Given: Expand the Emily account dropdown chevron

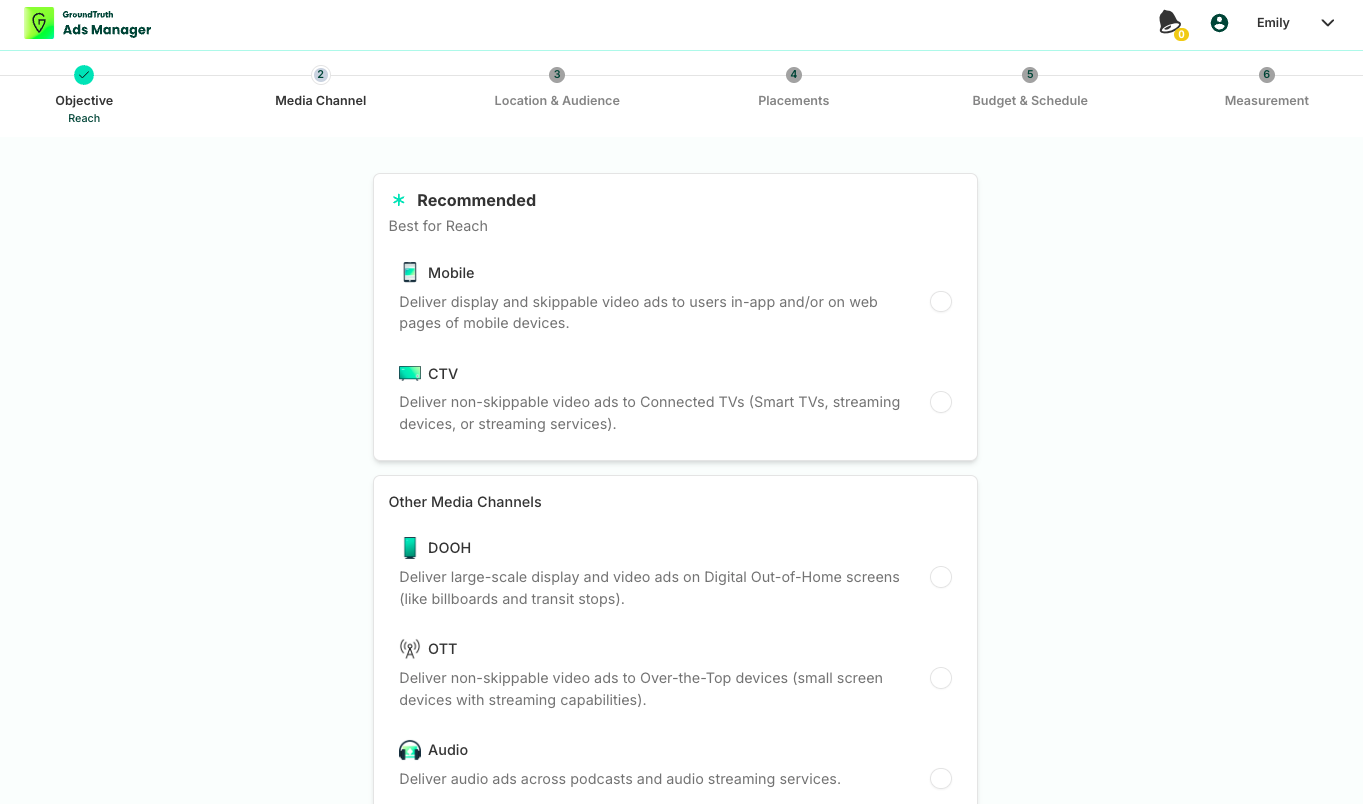Looking at the screenshot, I should point(1328,23).
